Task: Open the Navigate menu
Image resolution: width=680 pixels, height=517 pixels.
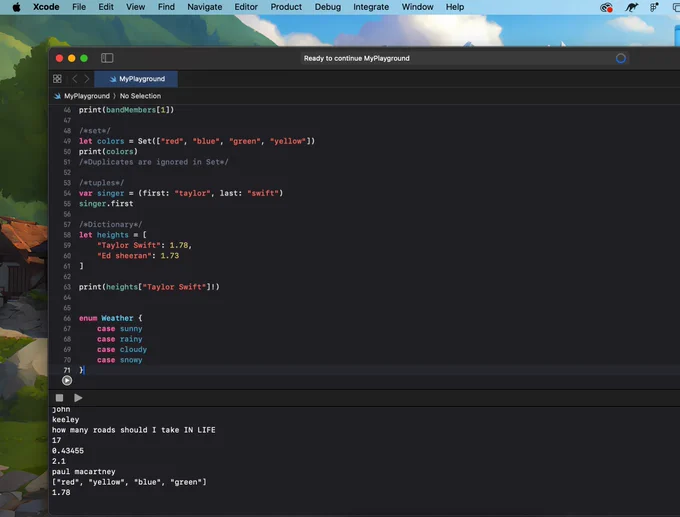Action: pyautogui.click(x=205, y=7)
